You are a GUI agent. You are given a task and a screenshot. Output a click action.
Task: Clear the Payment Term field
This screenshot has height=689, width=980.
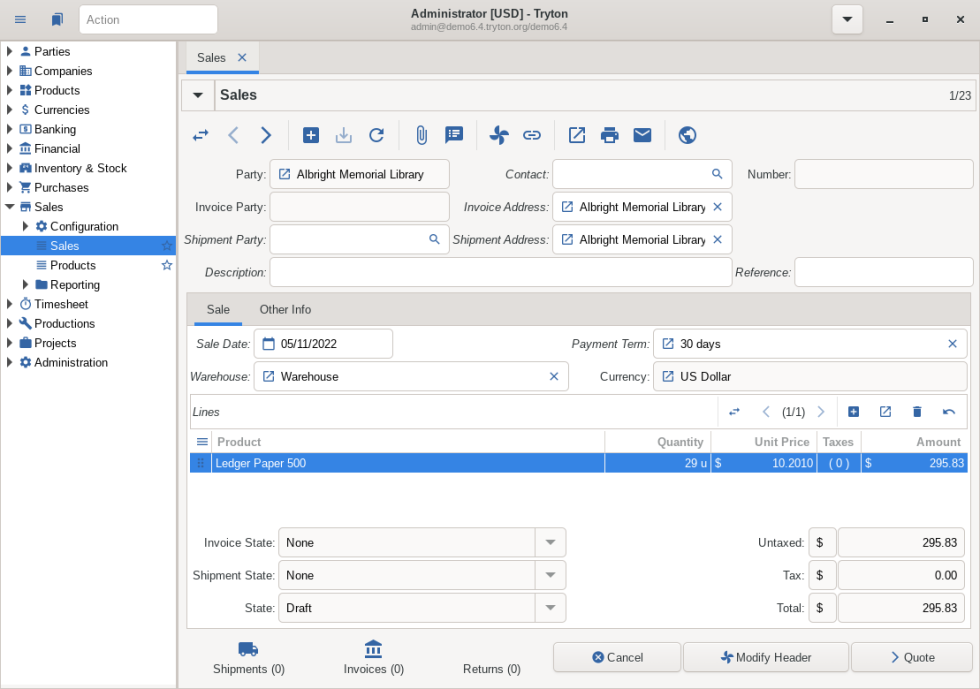pos(952,344)
